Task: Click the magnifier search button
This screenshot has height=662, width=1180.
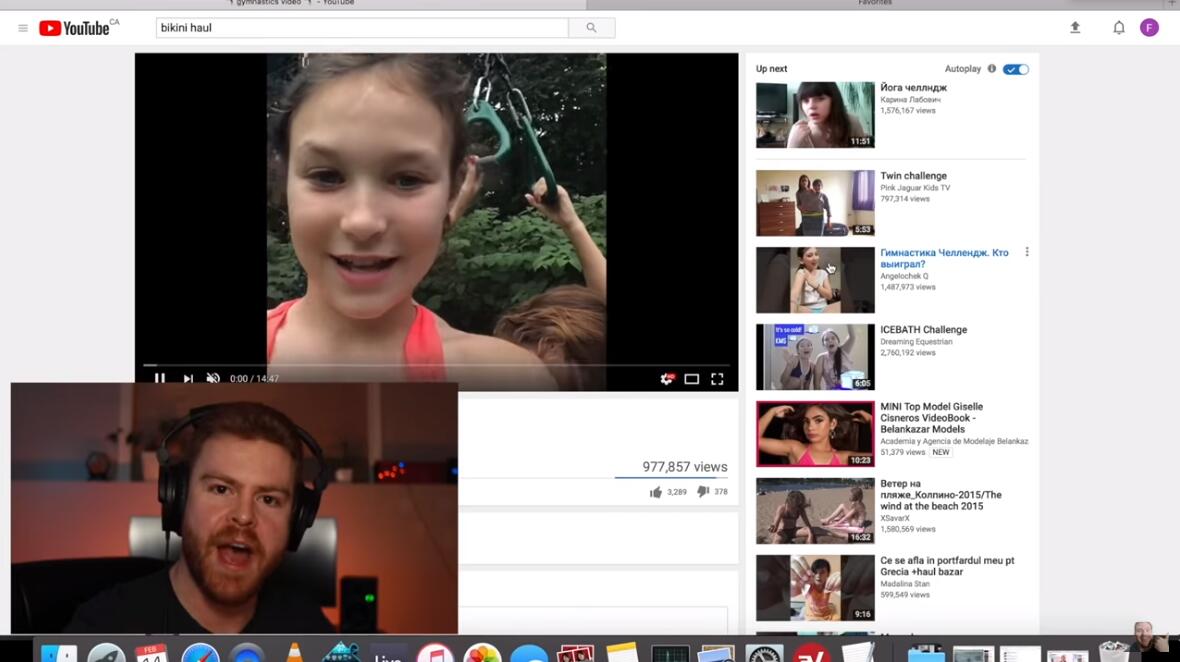Action: [x=591, y=28]
